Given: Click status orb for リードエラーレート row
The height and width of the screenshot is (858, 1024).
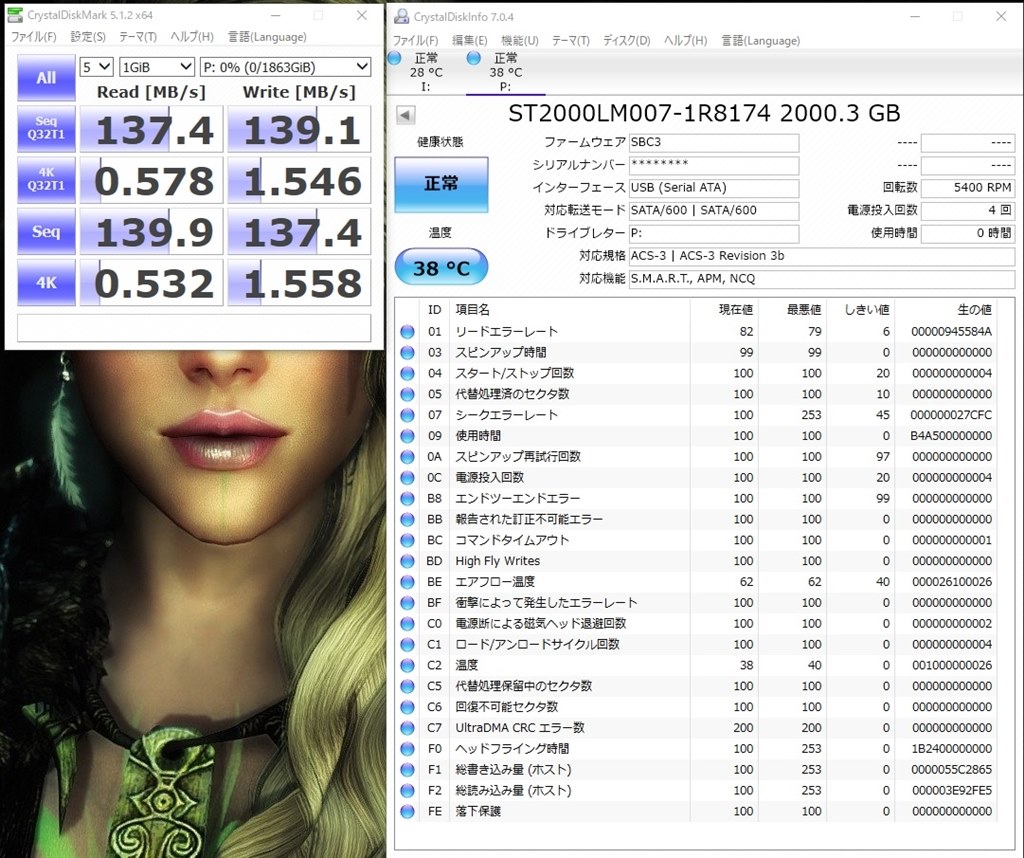Looking at the screenshot, I should coord(408,332).
